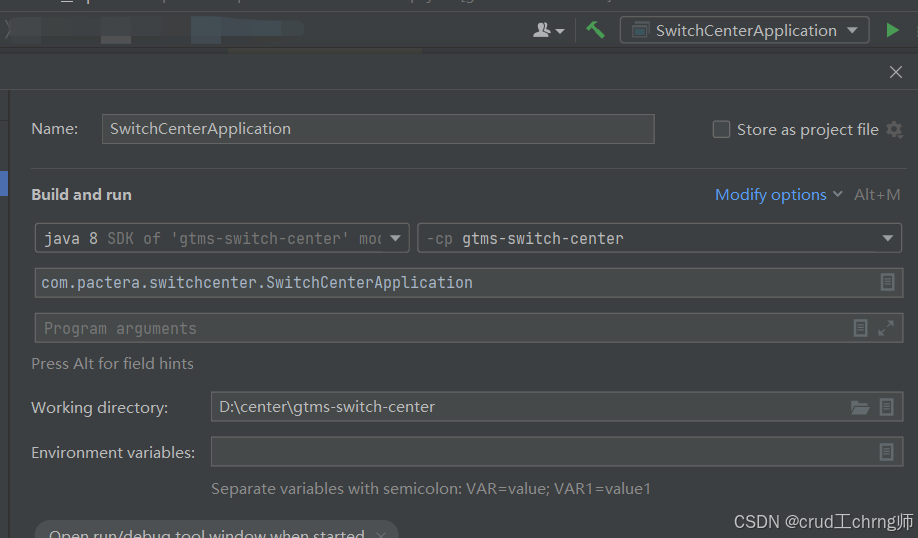Remove 'Open run/debug tool window when started' tag
The image size is (918, 538).
(381, 534)
